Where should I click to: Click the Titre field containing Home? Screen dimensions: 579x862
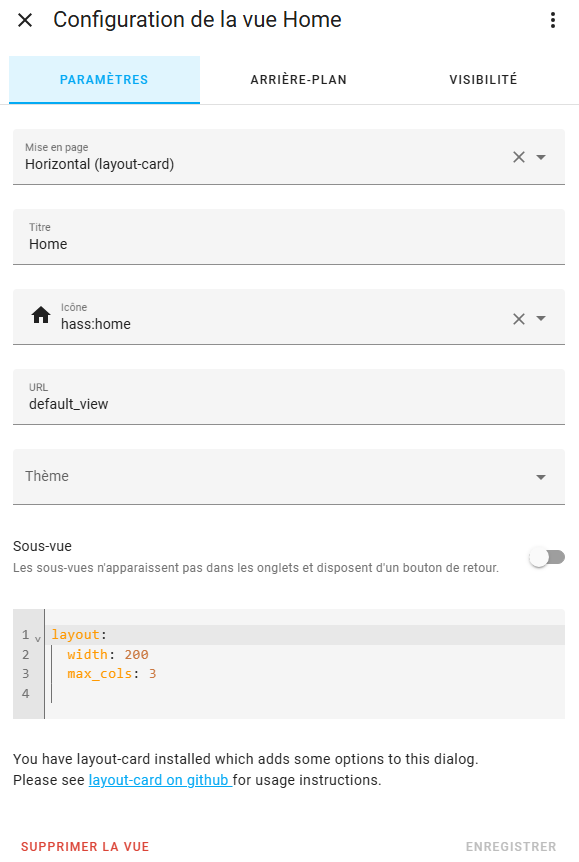[289, 237]
